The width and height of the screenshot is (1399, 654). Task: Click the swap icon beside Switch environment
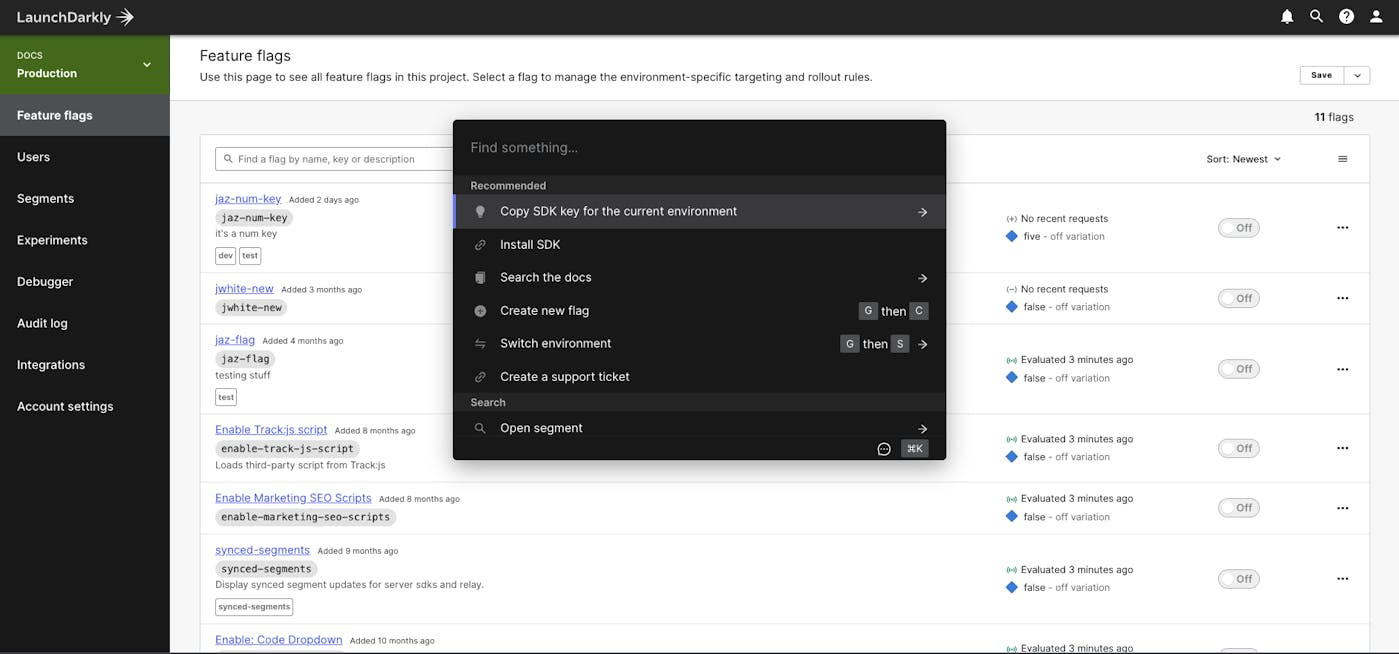click(480, 344)
